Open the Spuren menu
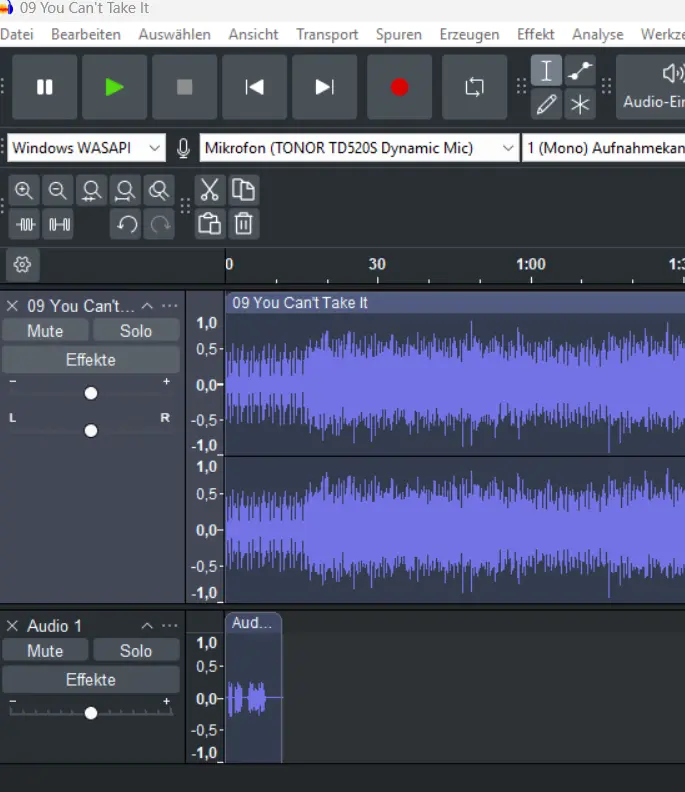Viewport: 685px width, 792px height. 398,34
